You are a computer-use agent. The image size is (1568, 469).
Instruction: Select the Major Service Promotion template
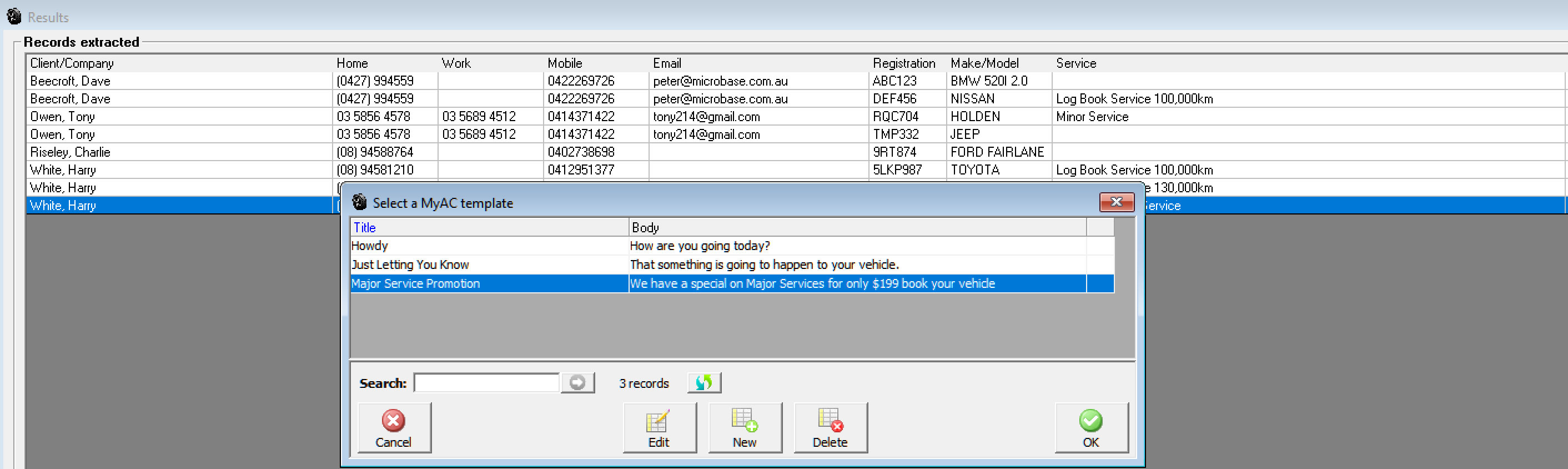[732, 283]
